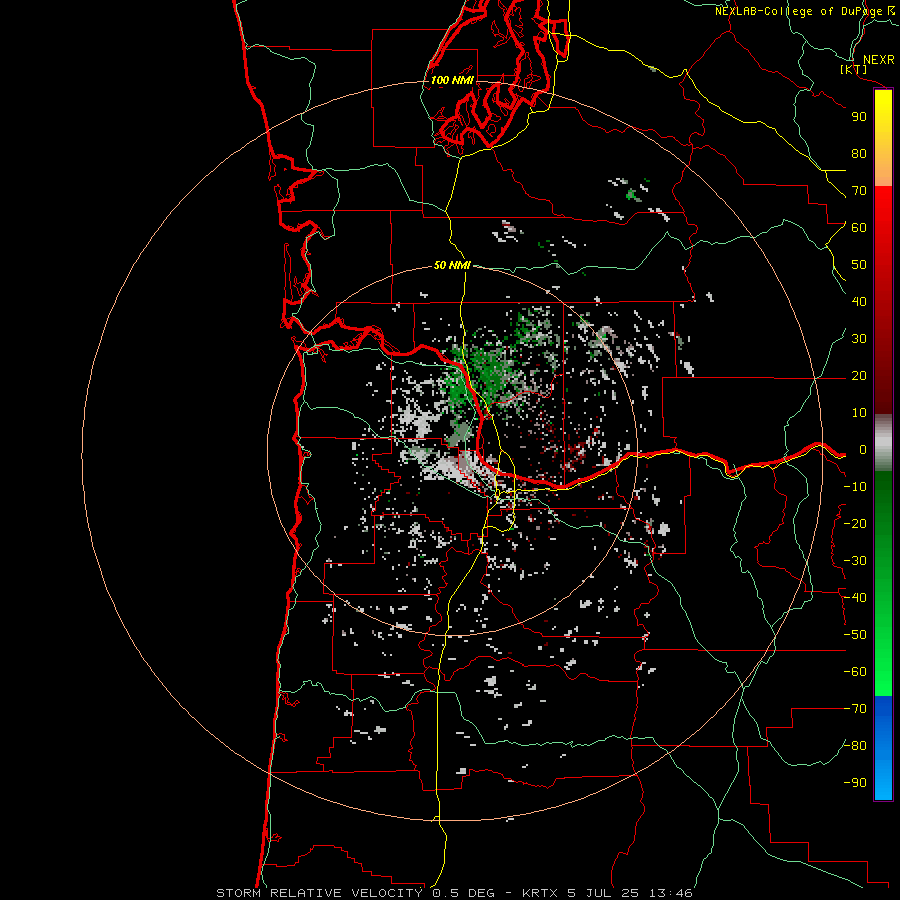Click the 80 value on the velocity scale

tap(859, 154)
